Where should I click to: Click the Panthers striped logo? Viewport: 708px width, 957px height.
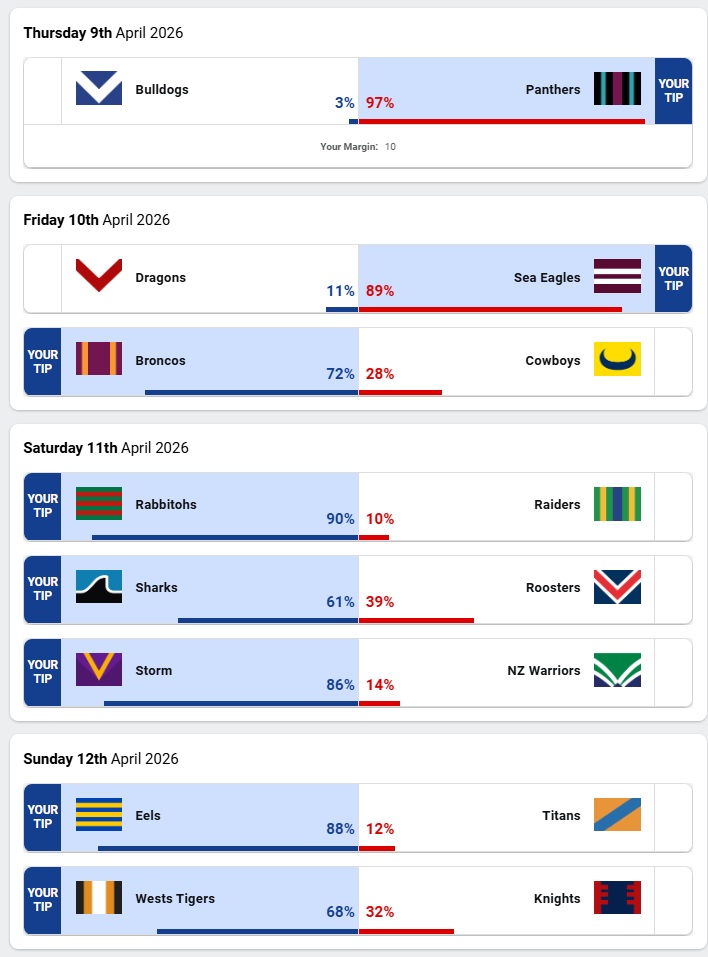coord(617,89)
